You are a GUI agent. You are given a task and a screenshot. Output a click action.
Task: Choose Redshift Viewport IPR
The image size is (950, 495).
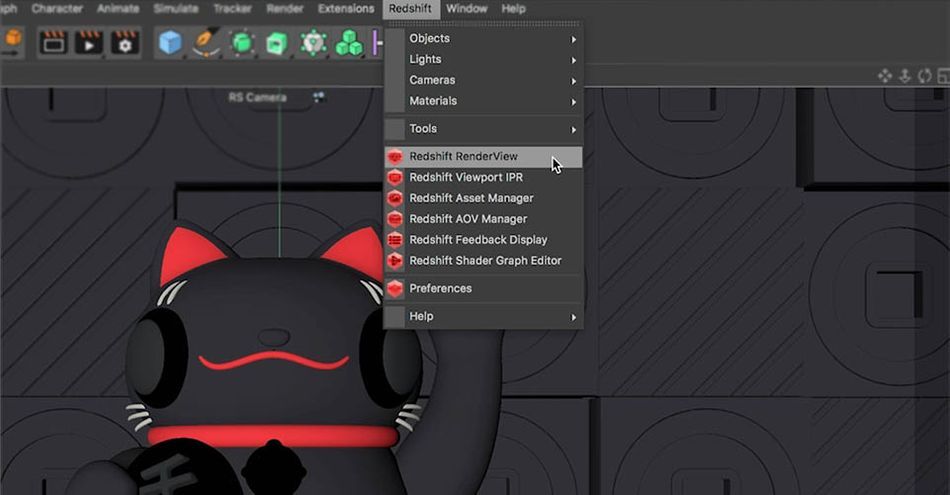(484, 178)
